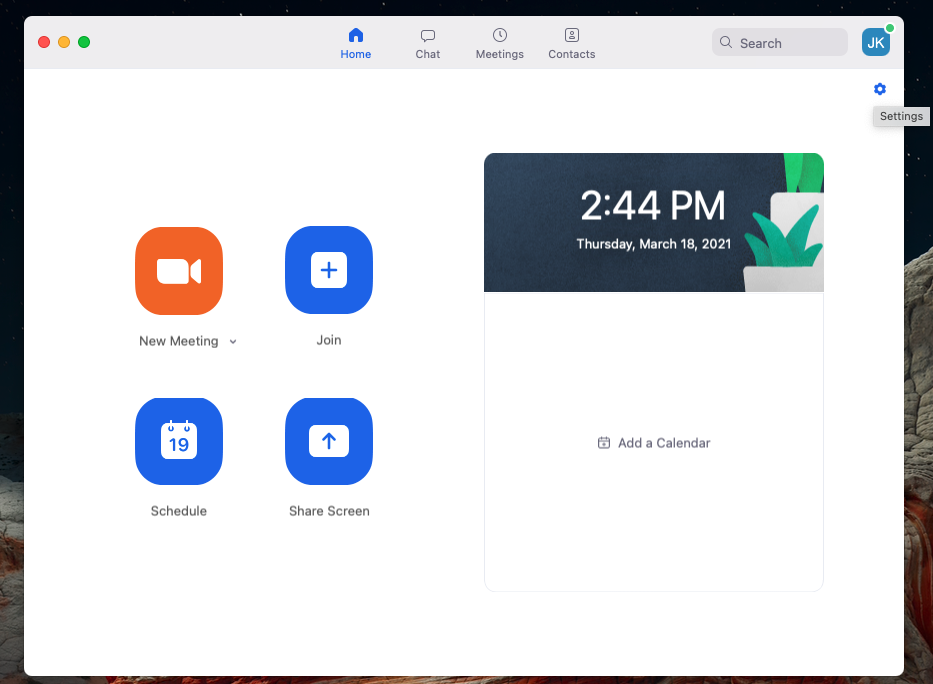
Task: Switch to the Chat tab
Action: (x=428, y=43)
